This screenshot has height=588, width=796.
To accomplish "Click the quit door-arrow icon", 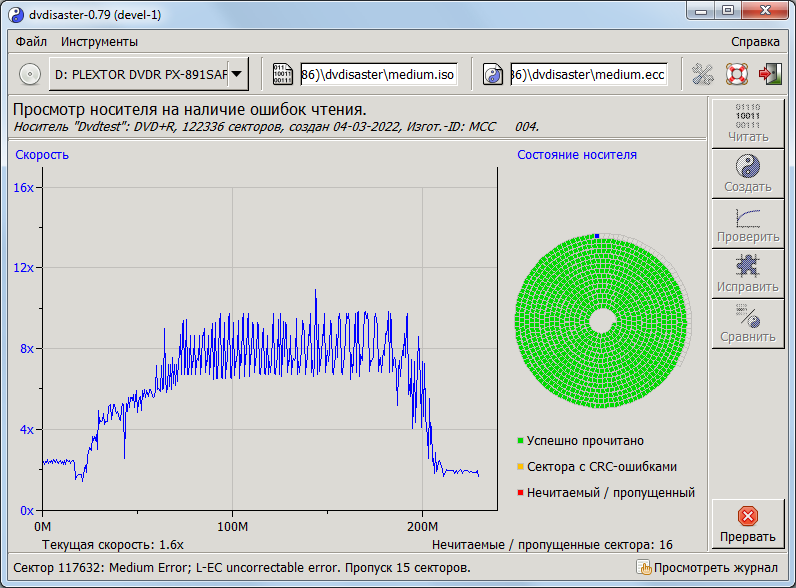I will coord(770,74).
